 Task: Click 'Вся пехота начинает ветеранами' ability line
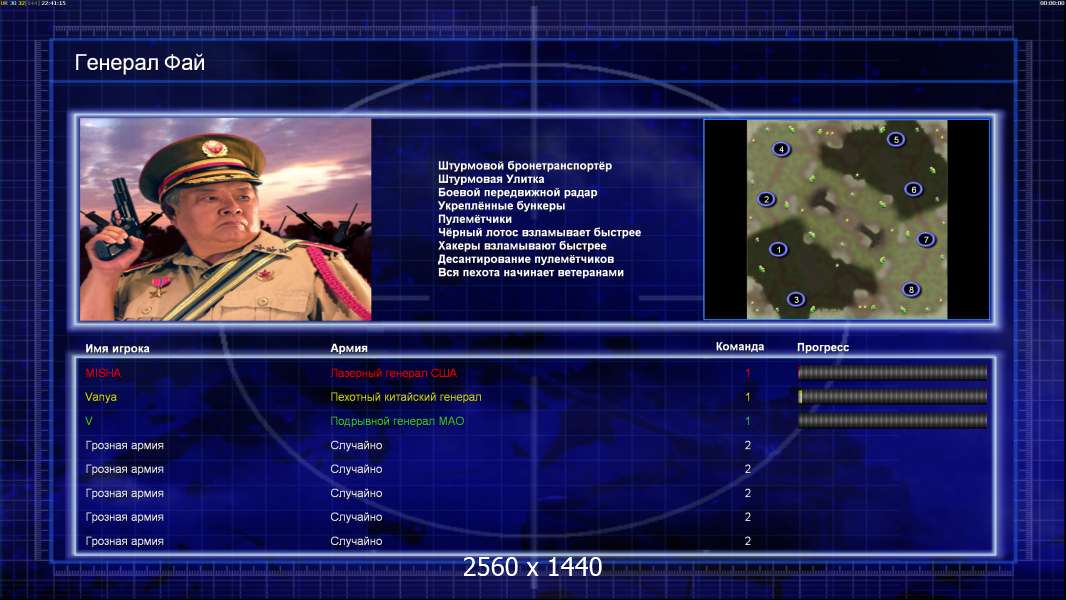(531, 272)
